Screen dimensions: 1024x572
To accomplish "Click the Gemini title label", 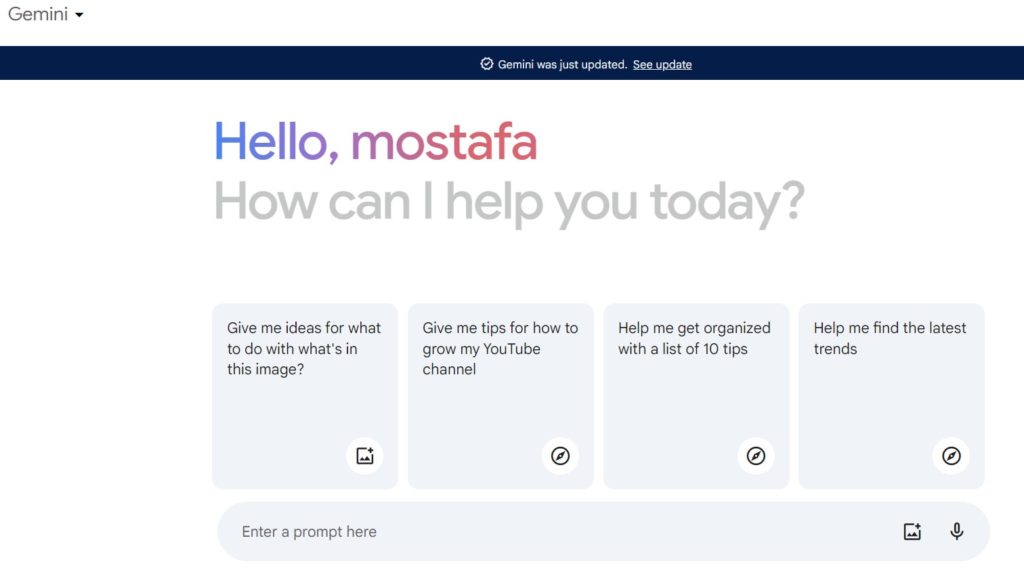I will point(38,15).
